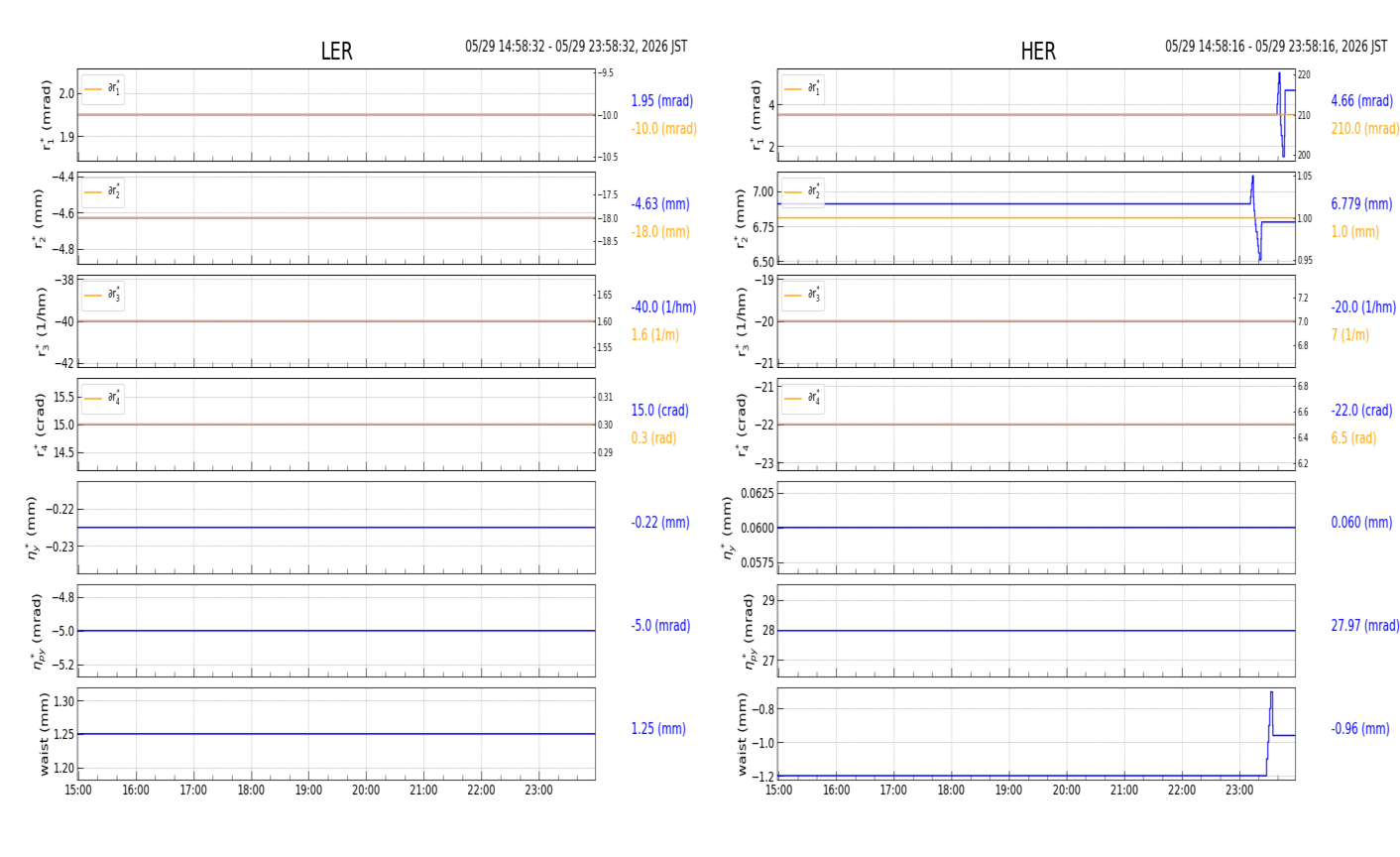Click the HER r1* (mrad) axis label

pos(756,115)
